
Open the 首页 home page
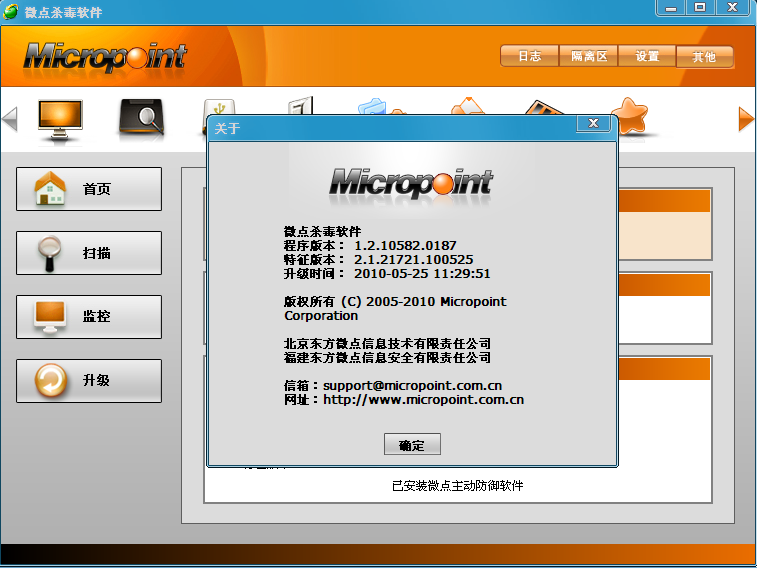pyautogui.click(x=89, y=189)
